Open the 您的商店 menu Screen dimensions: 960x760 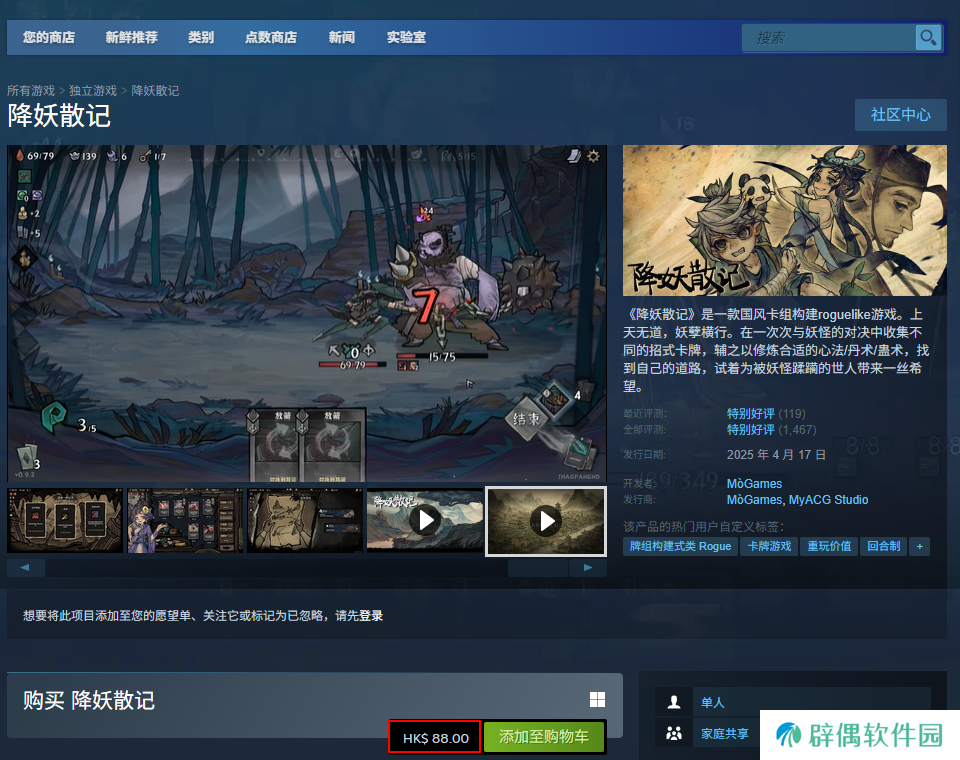click(x=49, y=37)
